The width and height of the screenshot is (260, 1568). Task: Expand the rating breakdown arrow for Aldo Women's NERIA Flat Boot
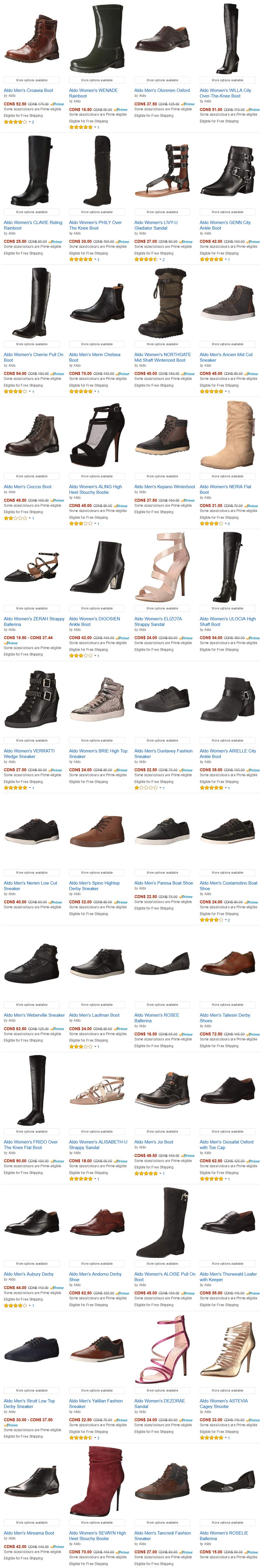click(x=225, y=523)
